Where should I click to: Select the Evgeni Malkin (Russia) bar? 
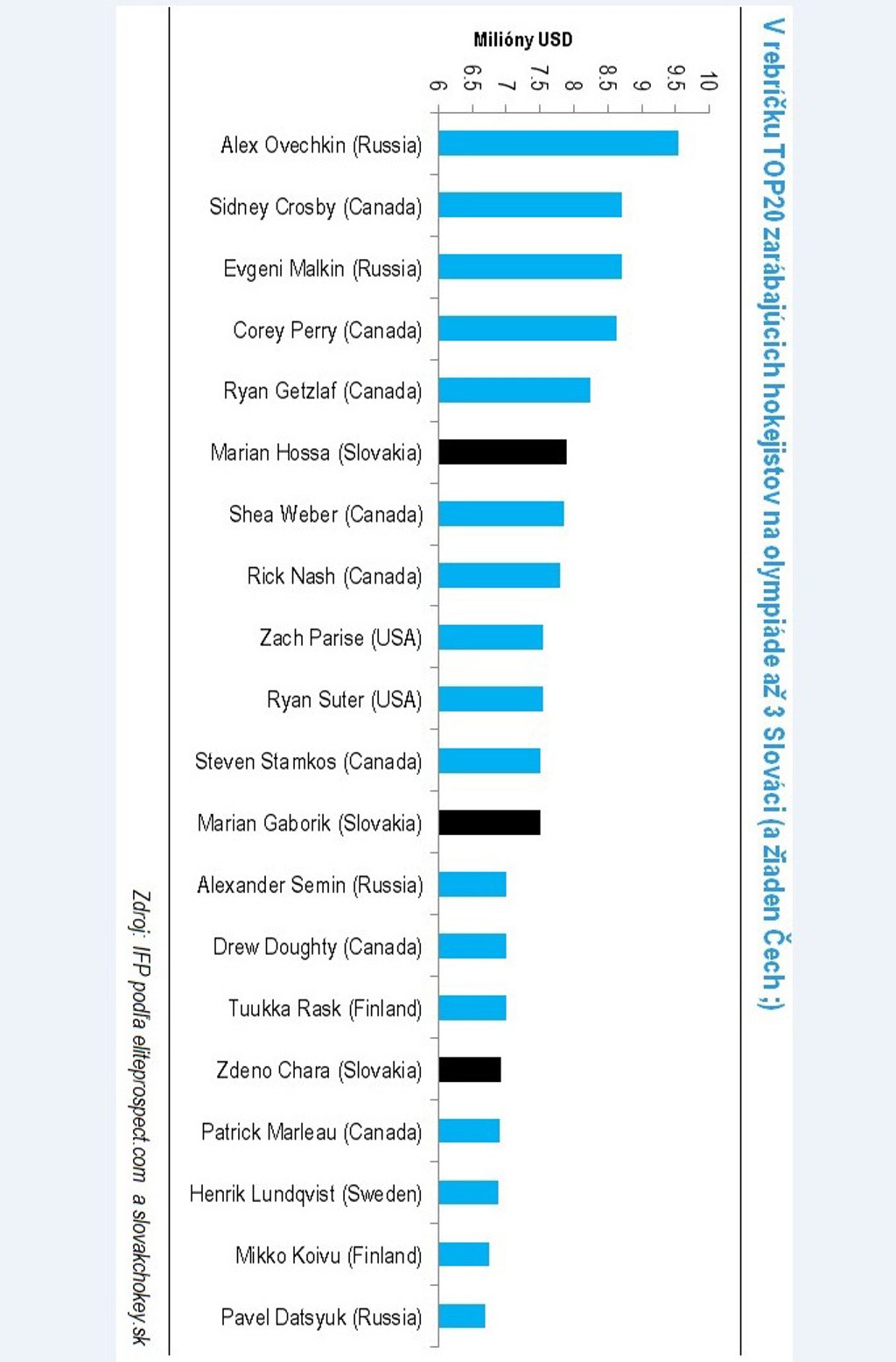click(530, 267)
